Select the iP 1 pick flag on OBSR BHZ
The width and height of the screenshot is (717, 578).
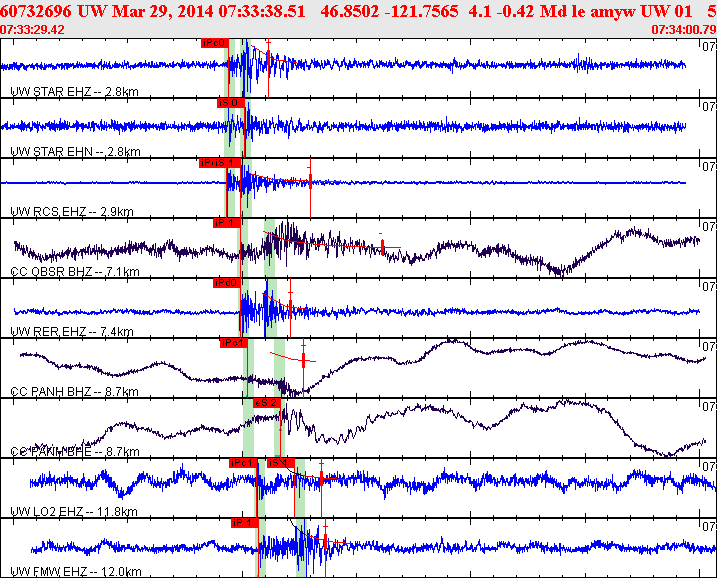coord(226,223)
